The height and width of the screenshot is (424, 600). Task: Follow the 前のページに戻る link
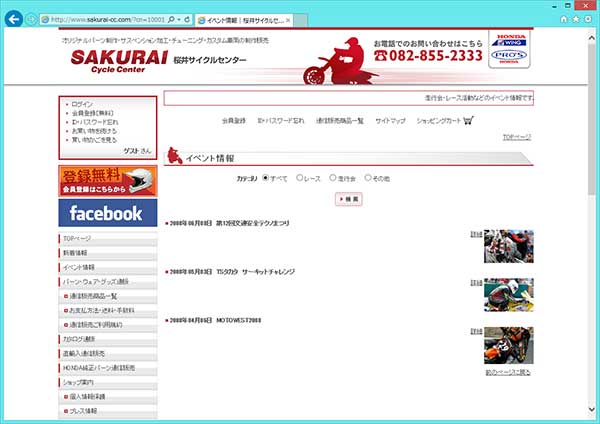[508, 372]
